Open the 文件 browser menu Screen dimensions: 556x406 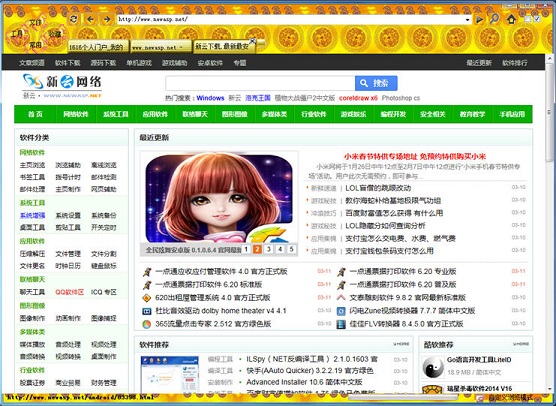[35, 23]
